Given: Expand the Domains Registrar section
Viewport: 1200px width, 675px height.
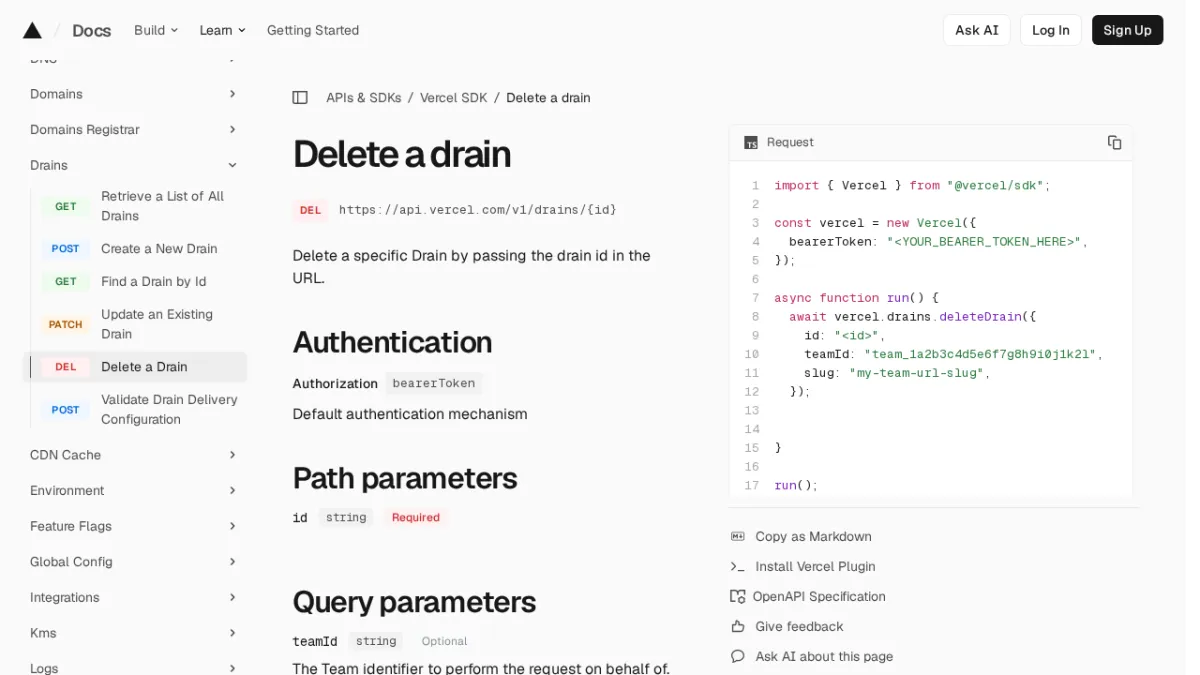Looking at the screenshot, I should [x=232, y=130].
